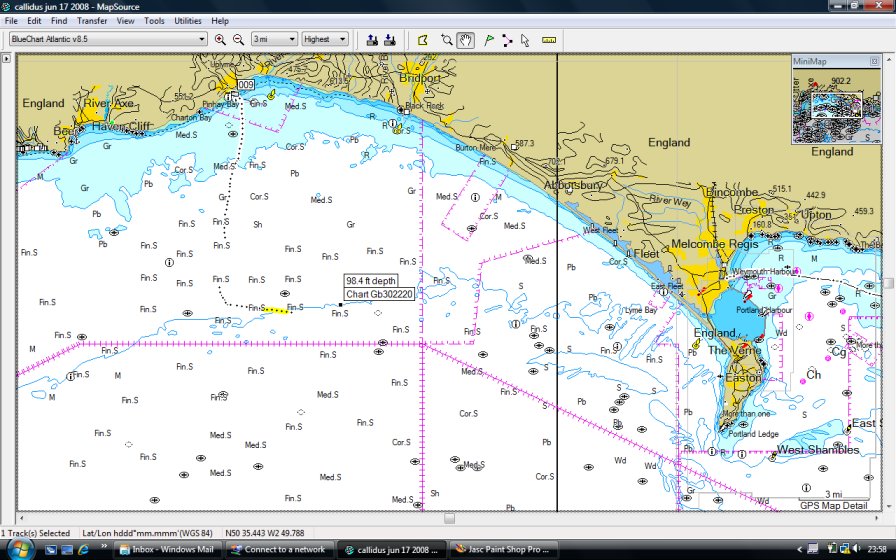896x560 pixels.
Task: Click the Abbotsbury label on map
Action: (573, 185)
